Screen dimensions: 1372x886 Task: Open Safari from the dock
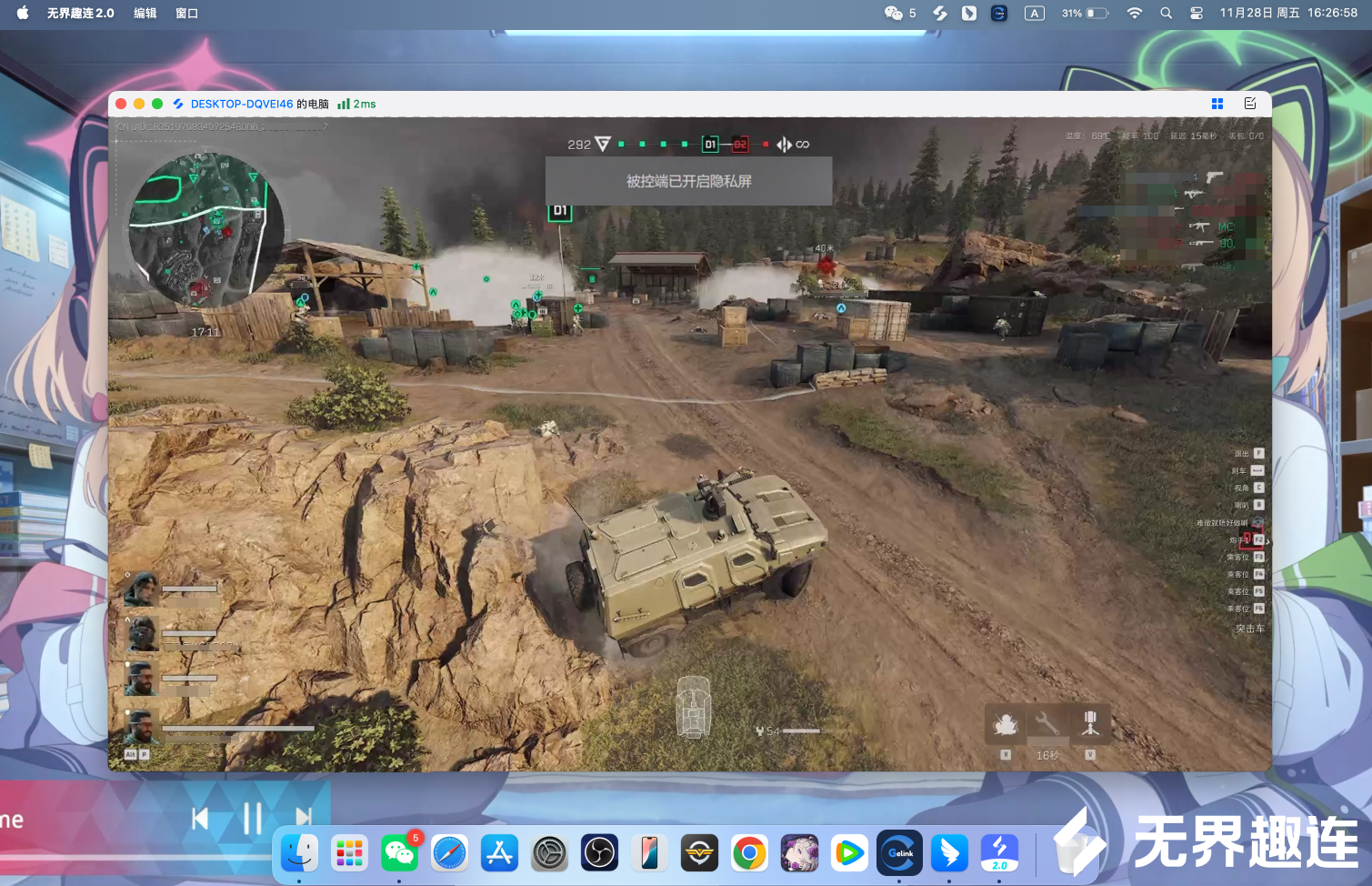click(x=449, y=853)
